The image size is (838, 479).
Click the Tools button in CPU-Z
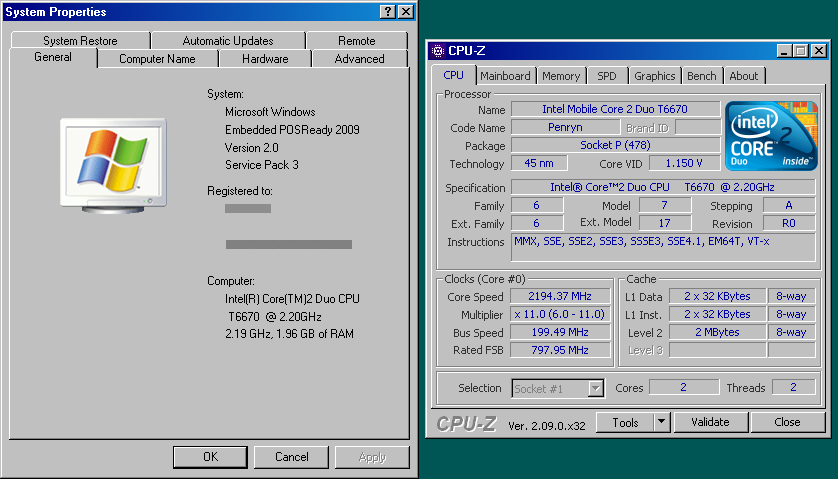click(625, 422)
